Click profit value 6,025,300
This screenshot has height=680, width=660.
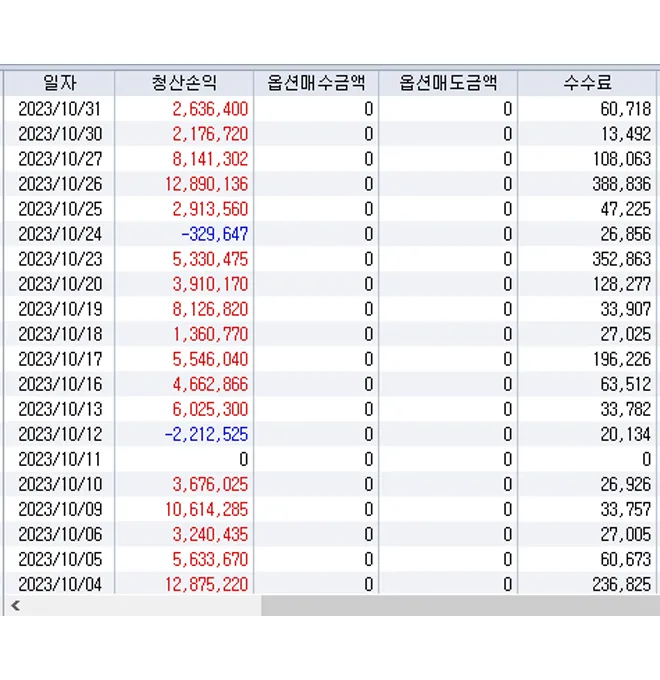[x=210, y=409]
